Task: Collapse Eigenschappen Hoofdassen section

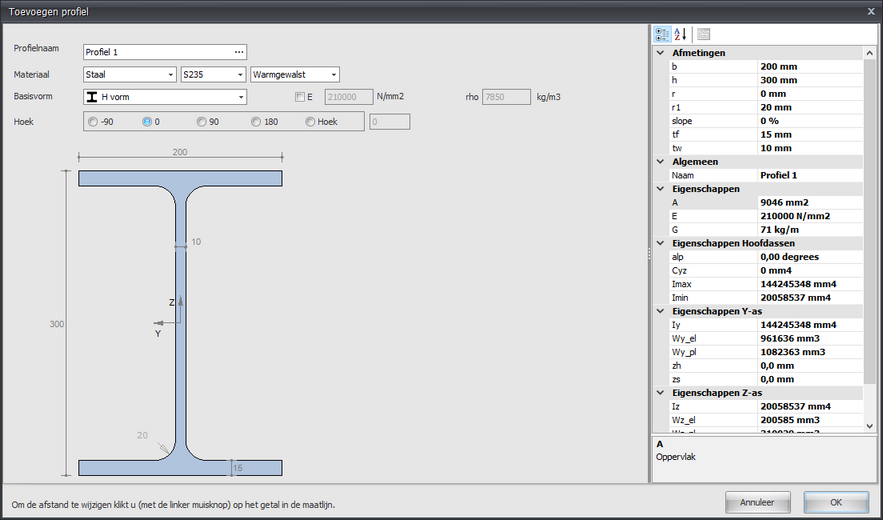Action: tap(661, 243)
